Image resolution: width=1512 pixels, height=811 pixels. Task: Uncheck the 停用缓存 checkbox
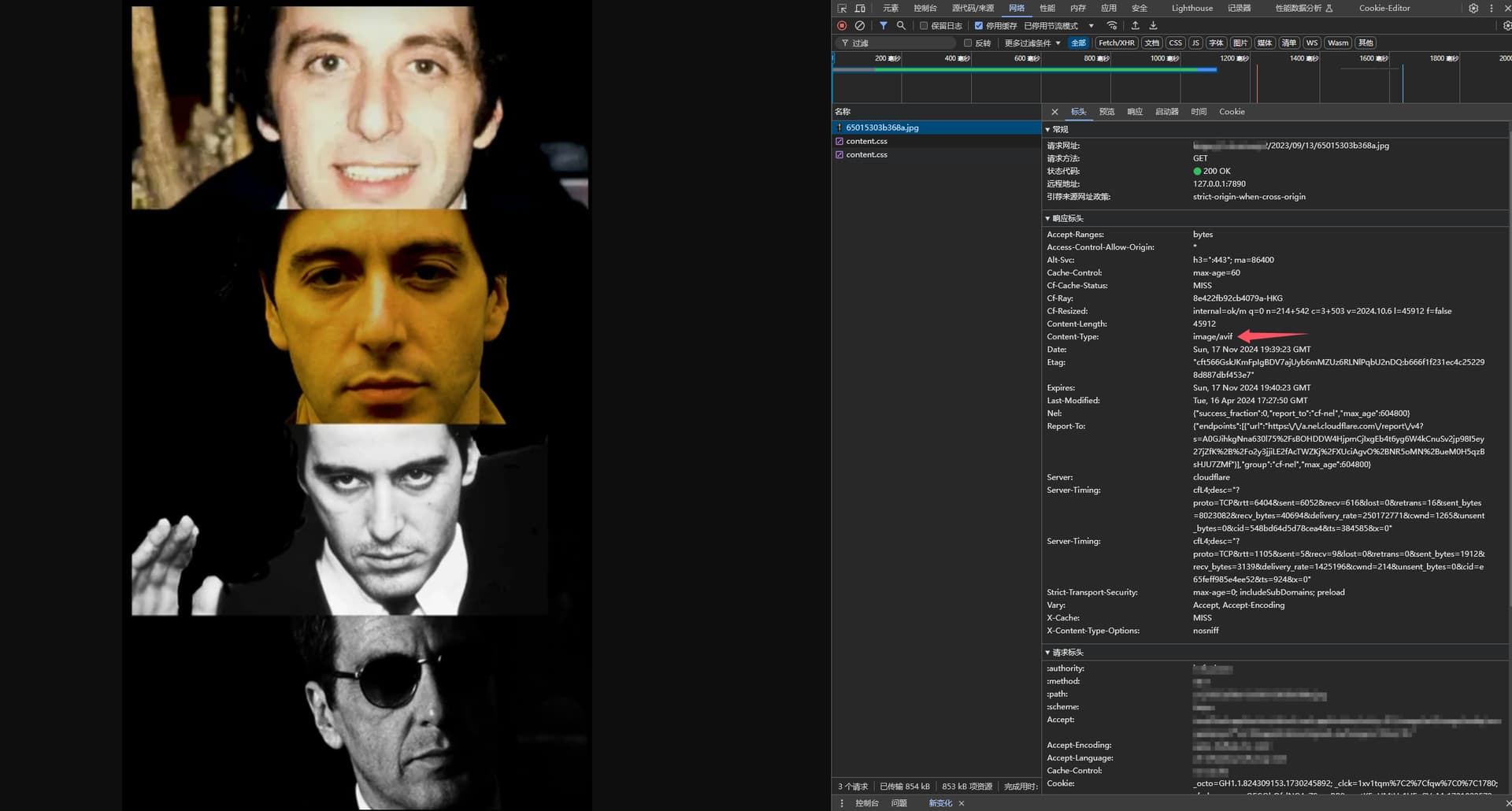pyautogui.click(x=979, y=26)
